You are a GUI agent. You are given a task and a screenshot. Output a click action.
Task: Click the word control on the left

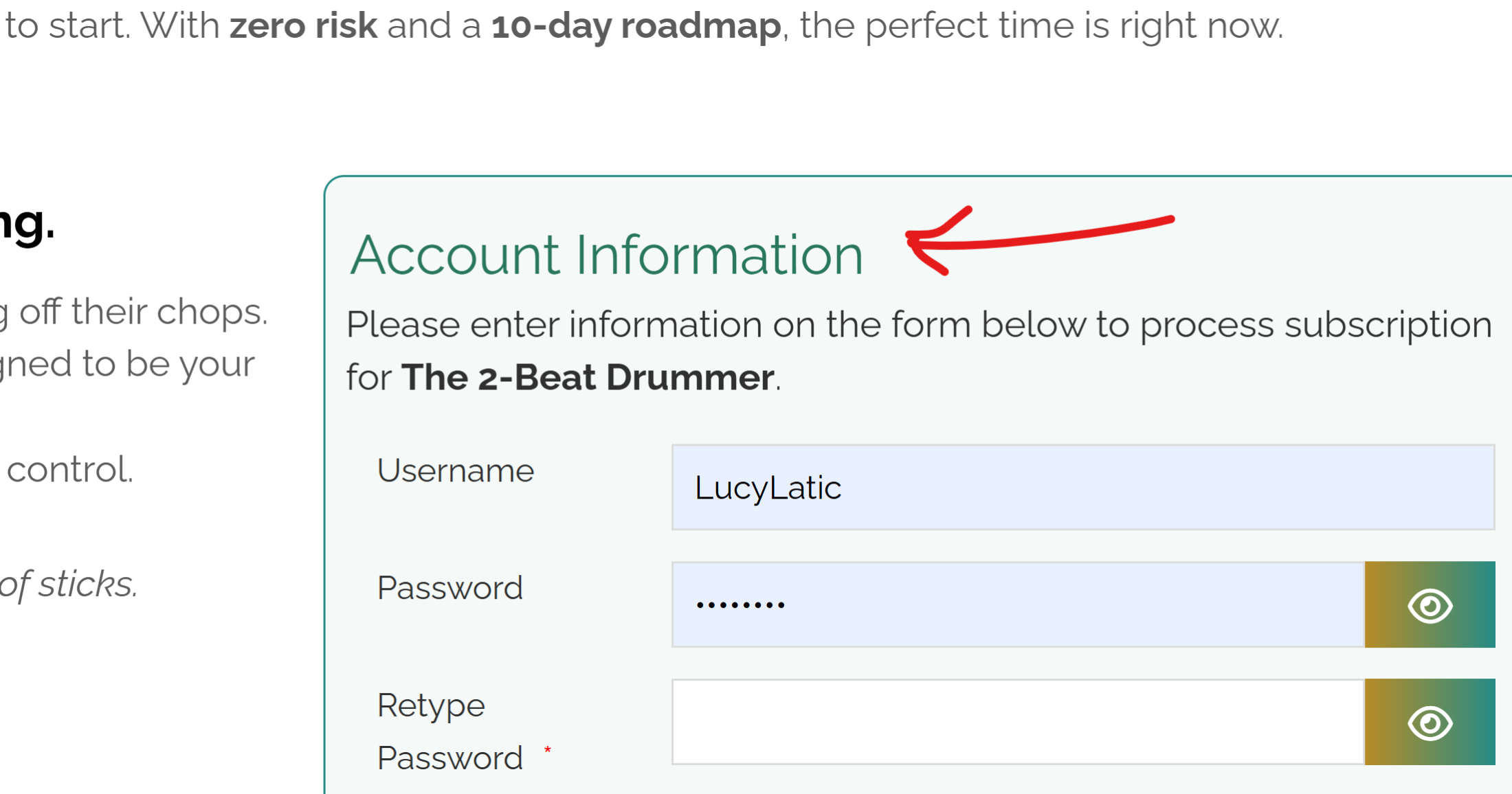[x=69, y=470]
